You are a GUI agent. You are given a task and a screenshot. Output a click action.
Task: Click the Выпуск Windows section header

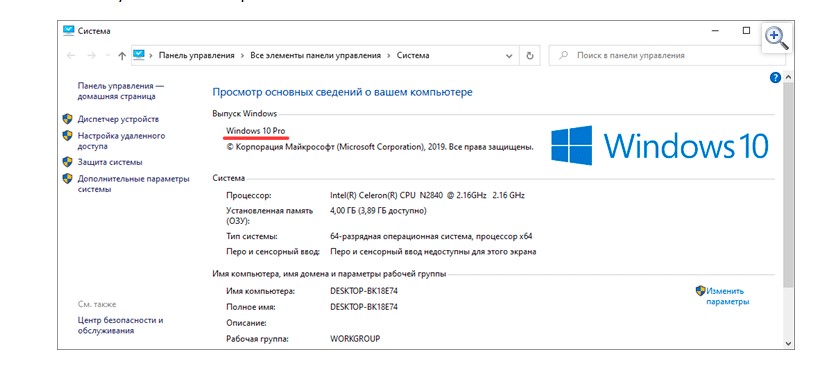[x=244, y=113]
